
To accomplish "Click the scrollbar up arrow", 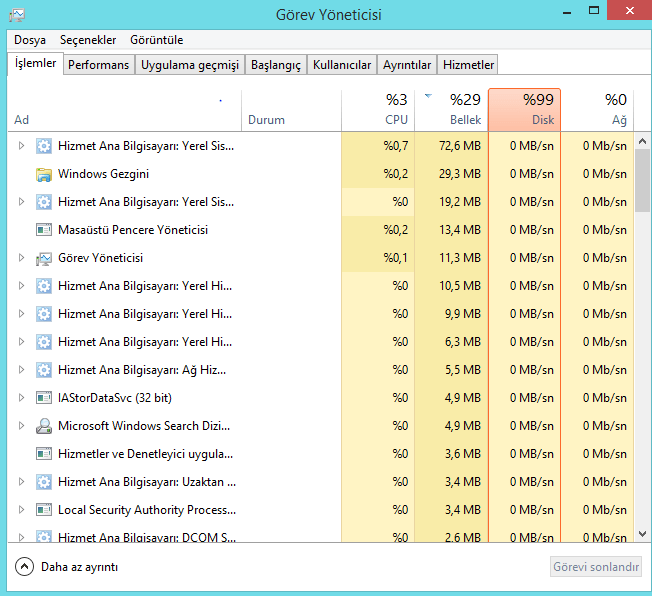I will 642,141.
